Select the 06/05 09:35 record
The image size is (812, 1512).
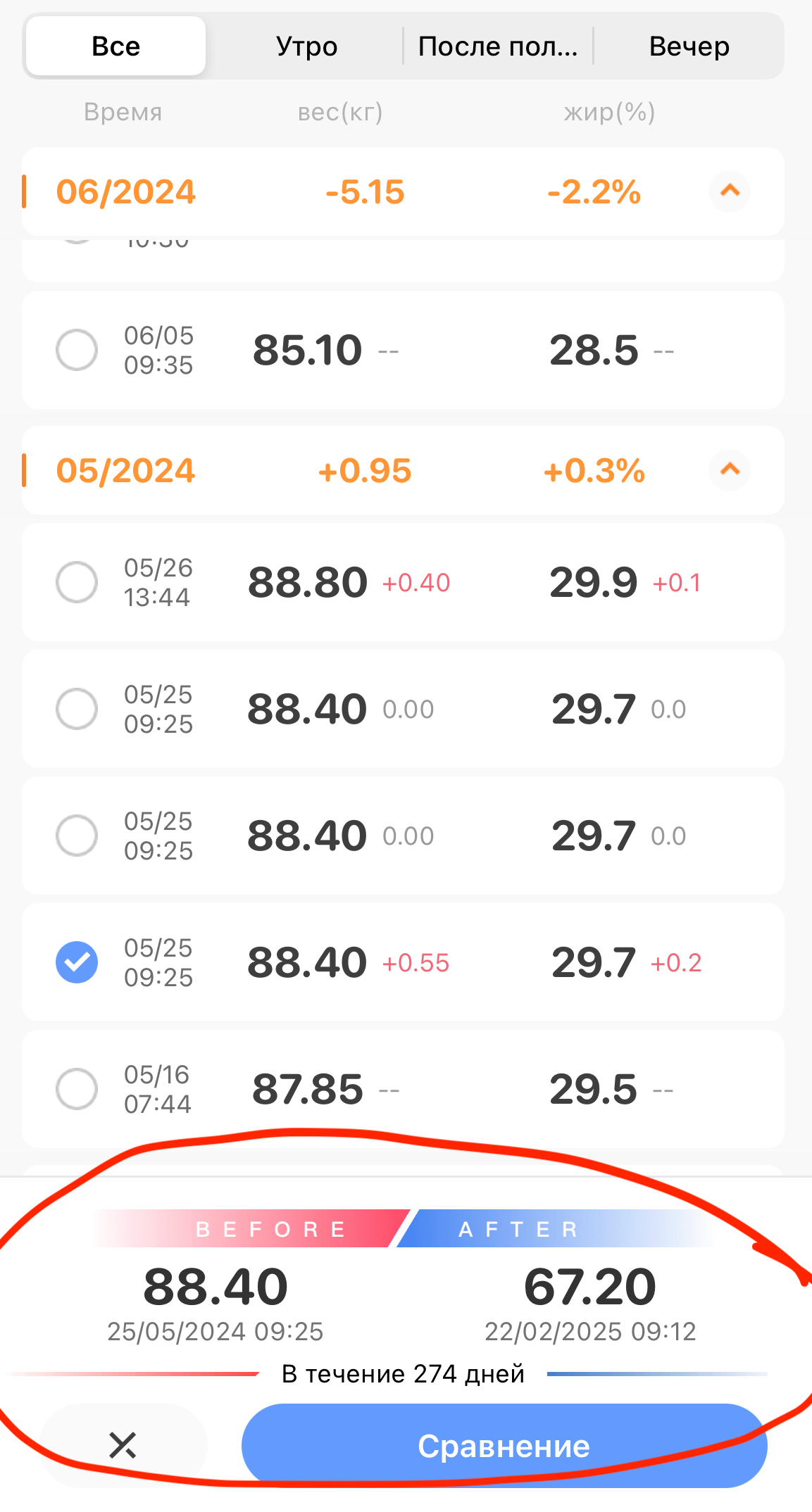coord(77,350)
